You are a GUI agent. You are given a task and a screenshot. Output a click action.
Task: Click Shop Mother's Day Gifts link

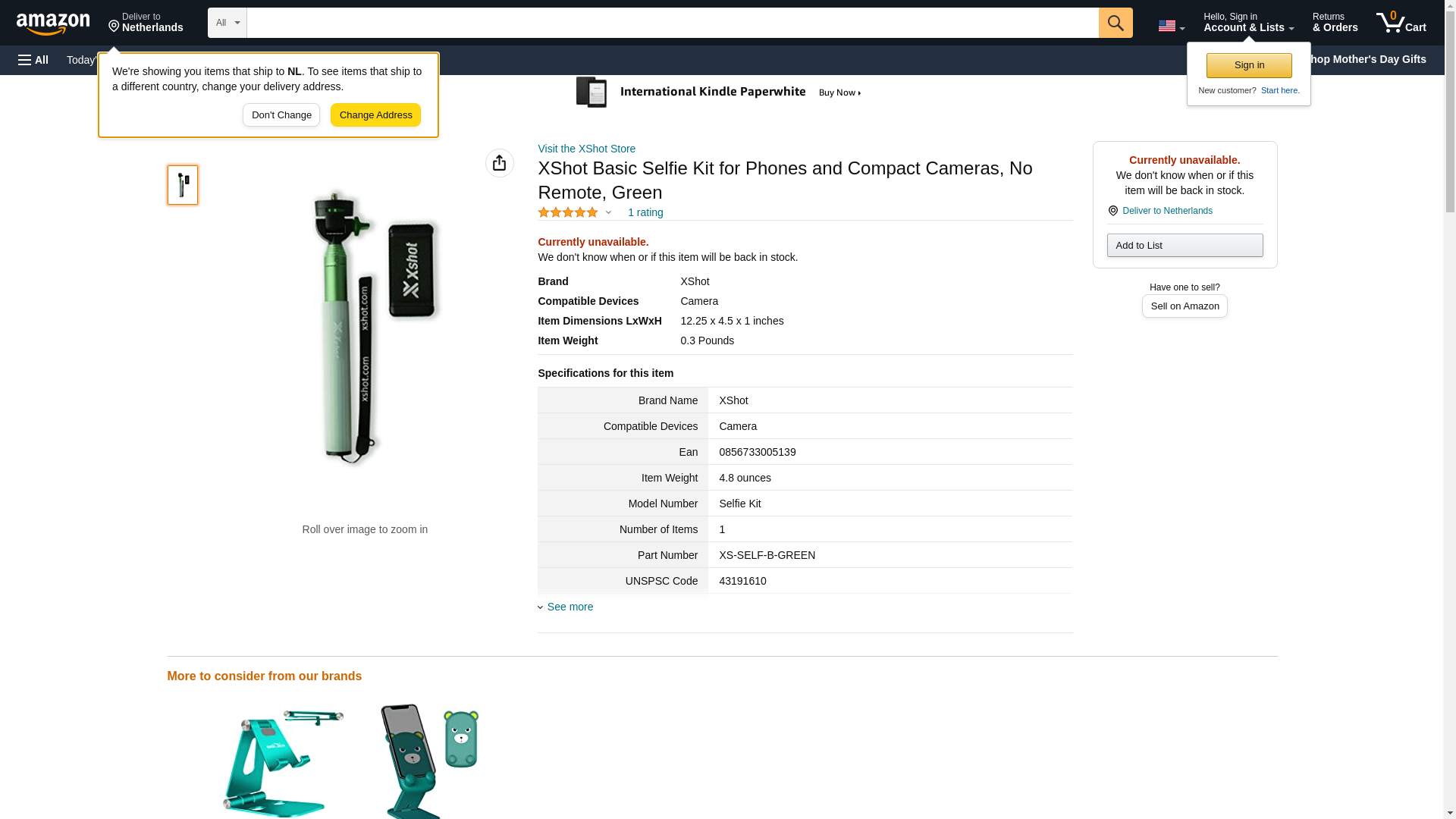[x=1371, y=59]
